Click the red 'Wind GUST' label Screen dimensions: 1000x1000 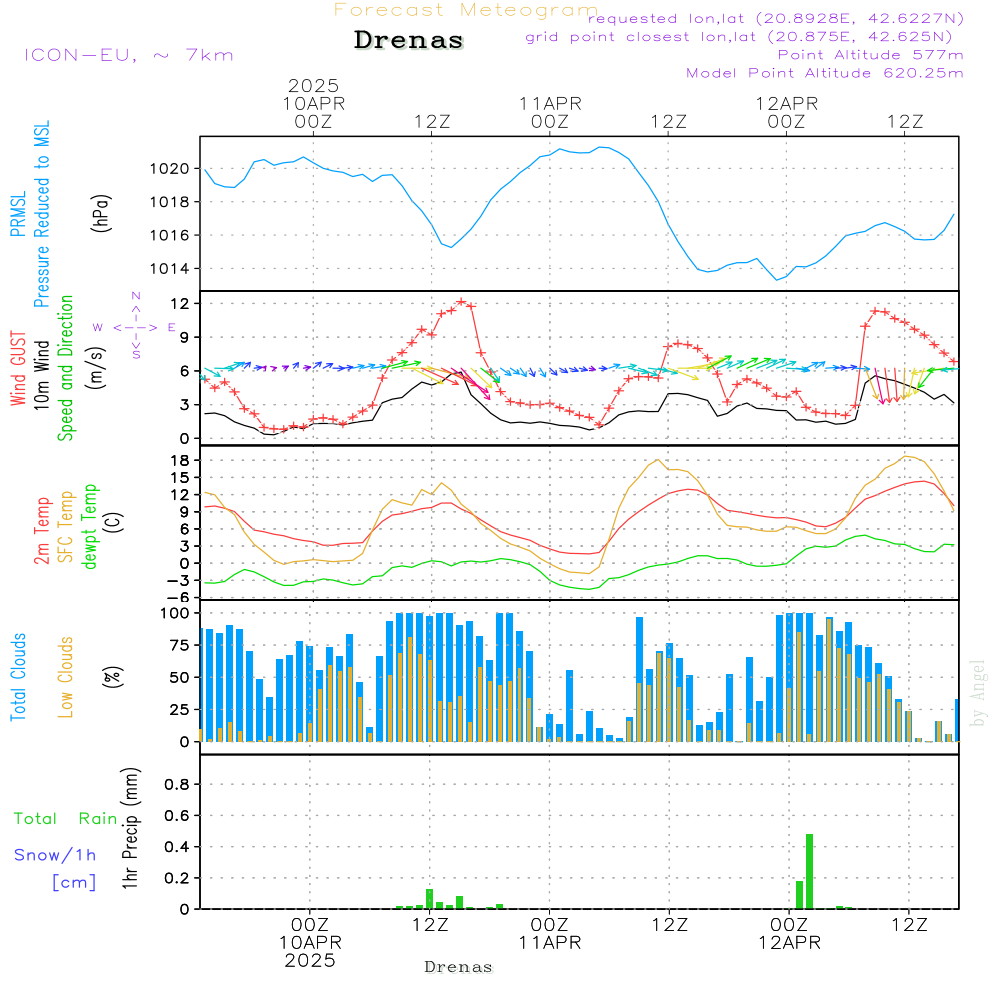click(x=18, y=368)
